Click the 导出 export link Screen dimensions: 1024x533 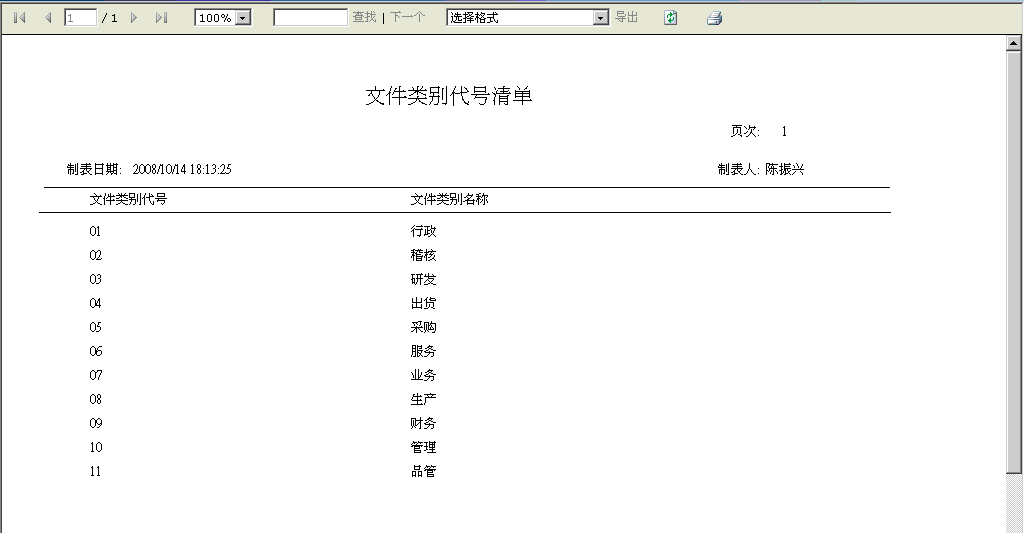click(x=626, y=18)
